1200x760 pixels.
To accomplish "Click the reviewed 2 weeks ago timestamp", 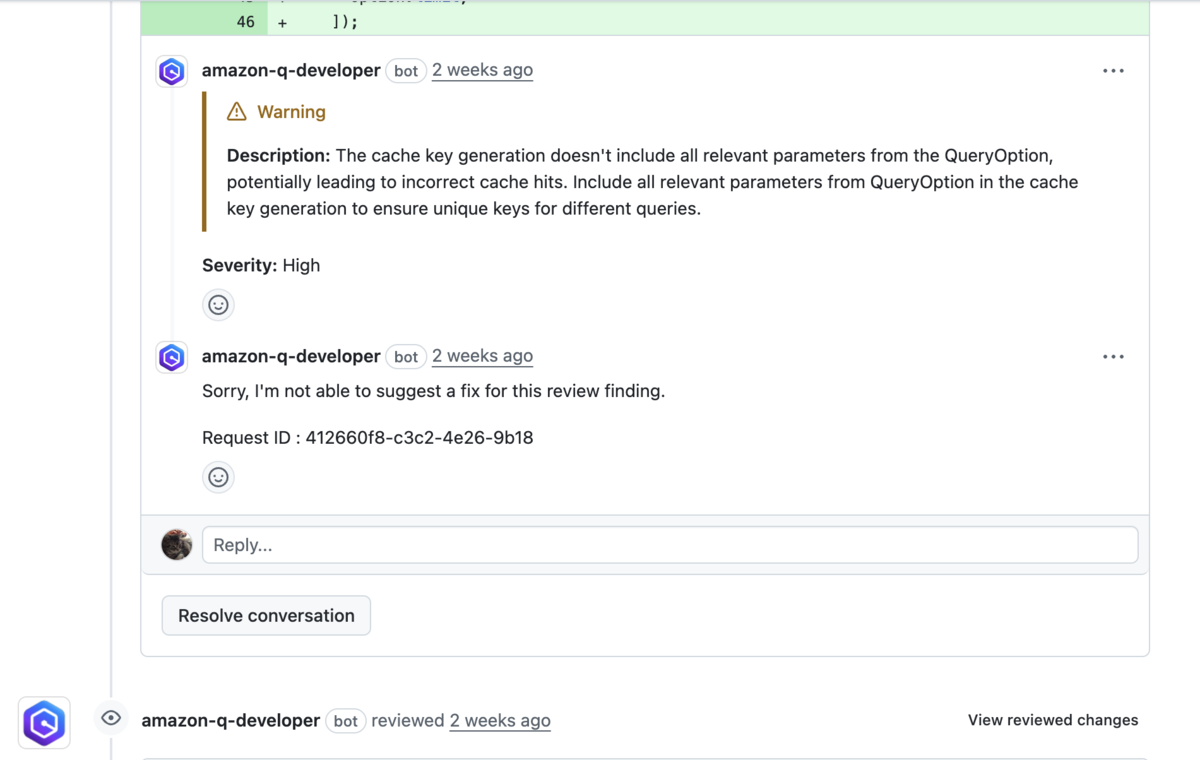I will click(500, 720).
